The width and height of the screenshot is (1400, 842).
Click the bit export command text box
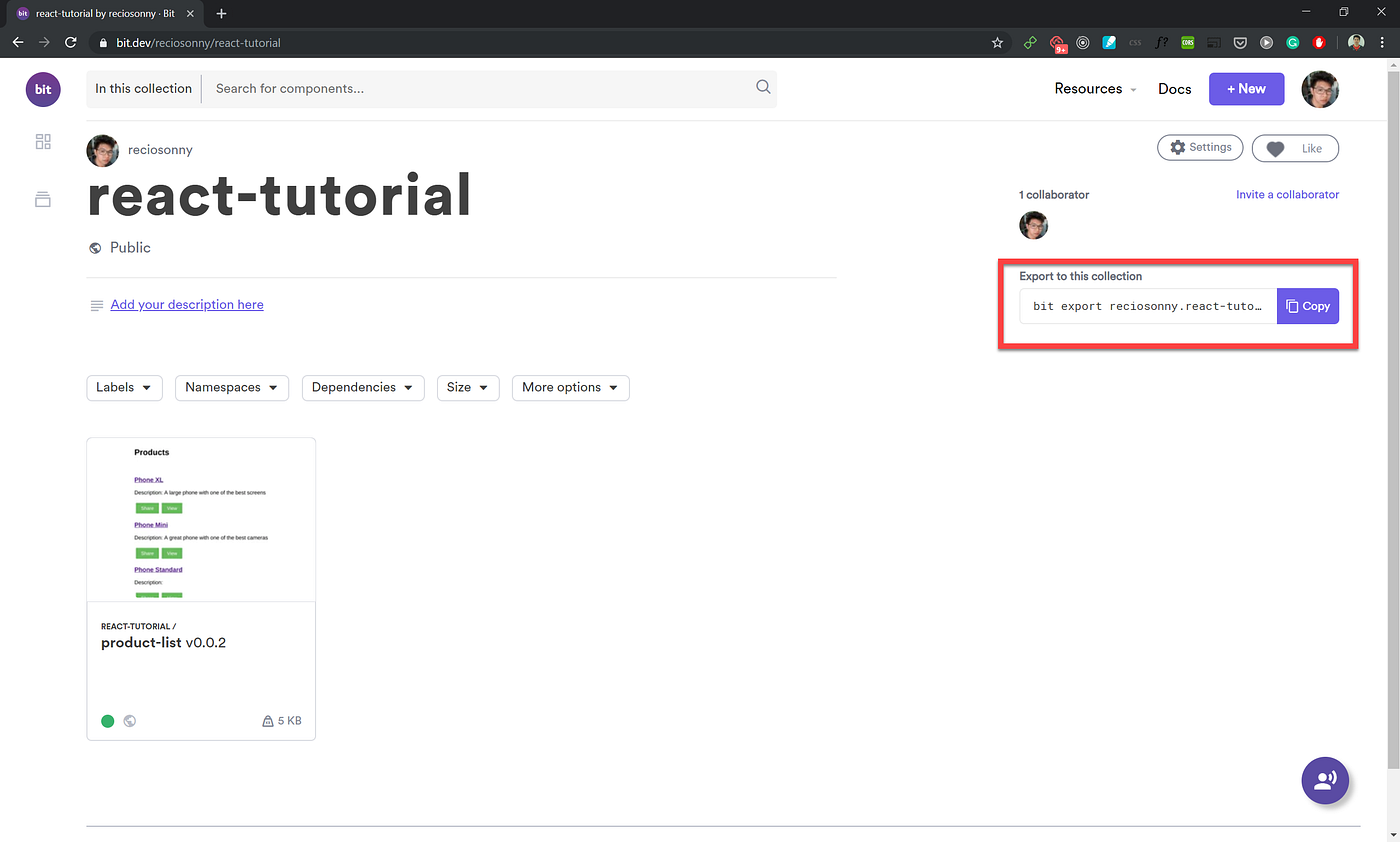tap(1148, 306)
